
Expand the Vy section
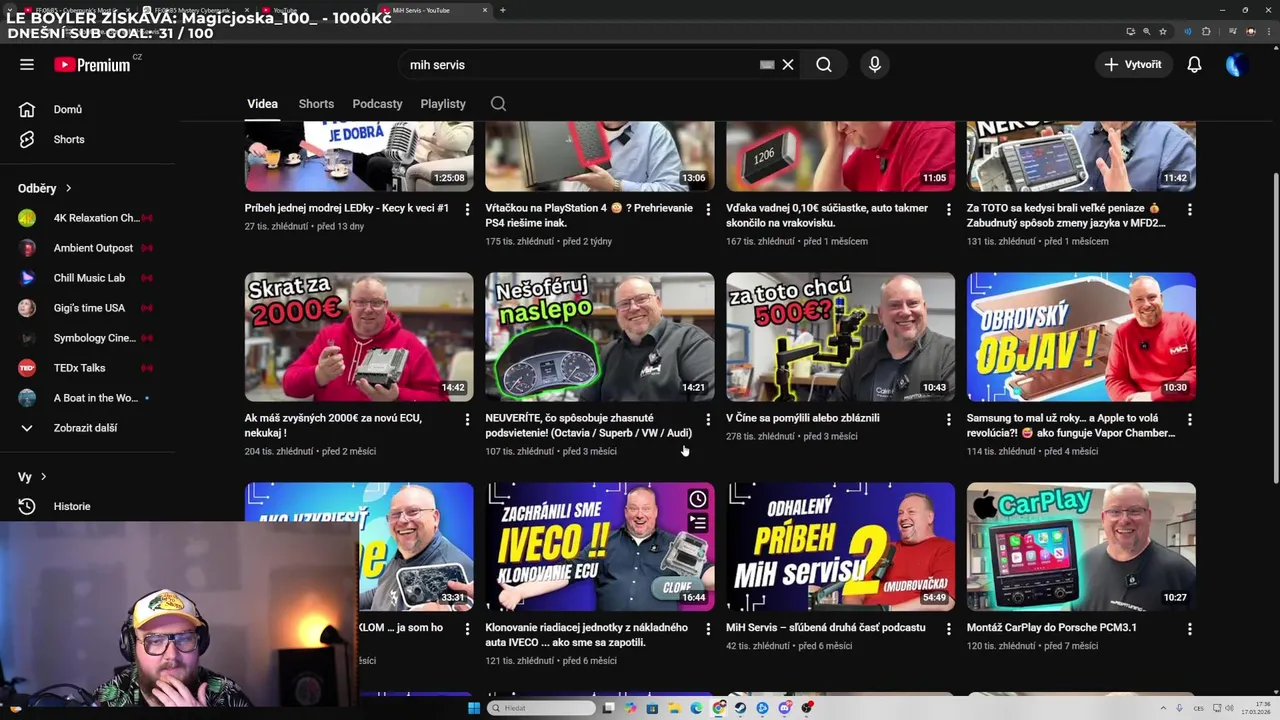32,477
